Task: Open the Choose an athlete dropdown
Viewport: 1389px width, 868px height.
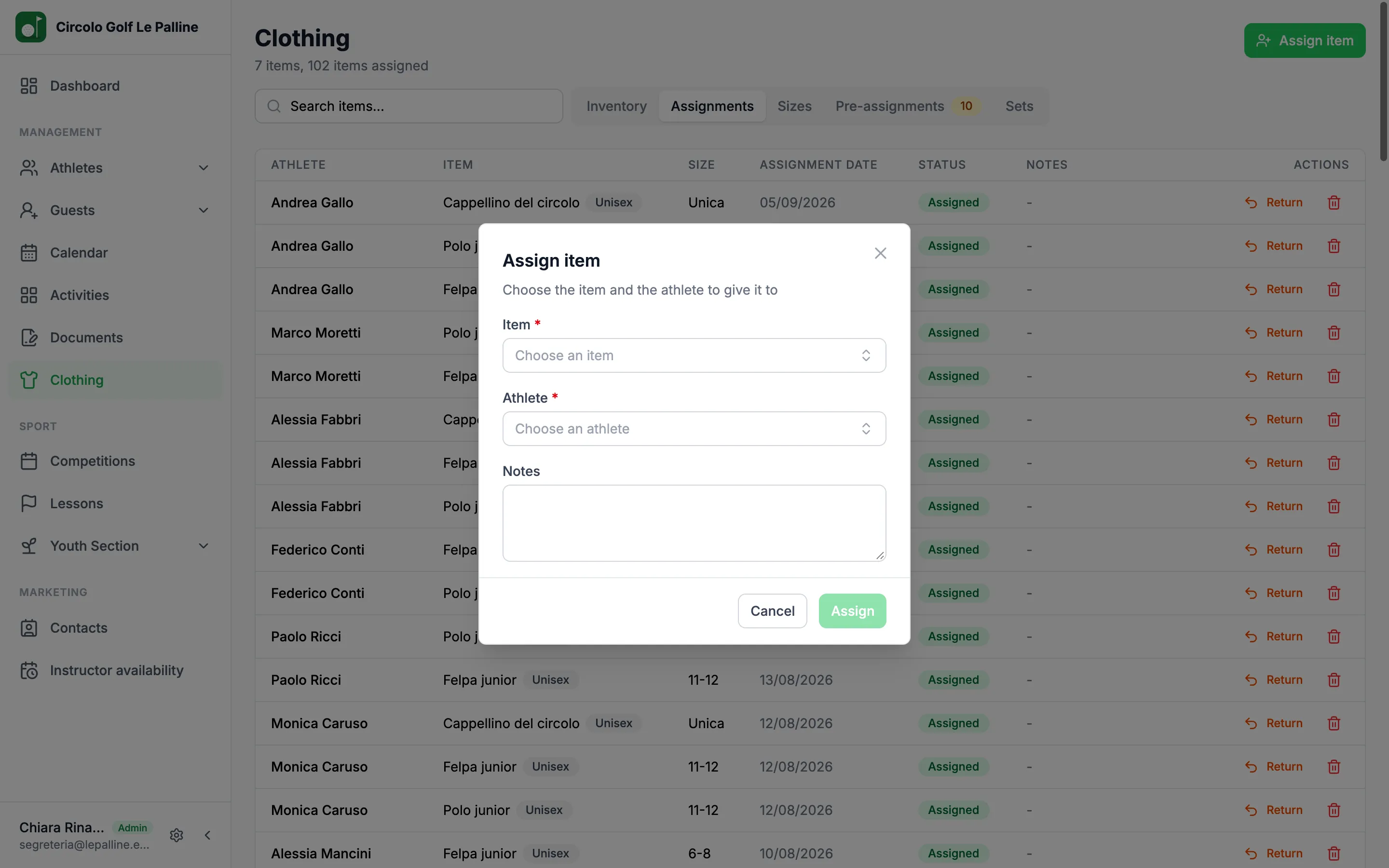Action: 694,429
